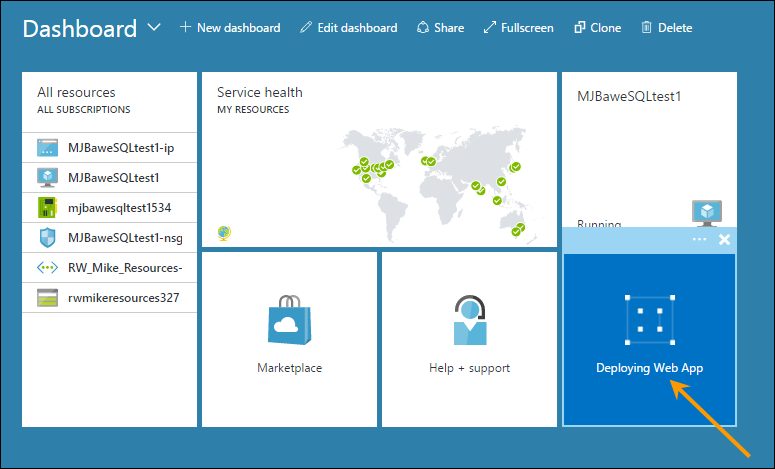Screen dimensions: 775x469
Task: Click the Edit dashboard pencil icon
Action: click(306, 27)
